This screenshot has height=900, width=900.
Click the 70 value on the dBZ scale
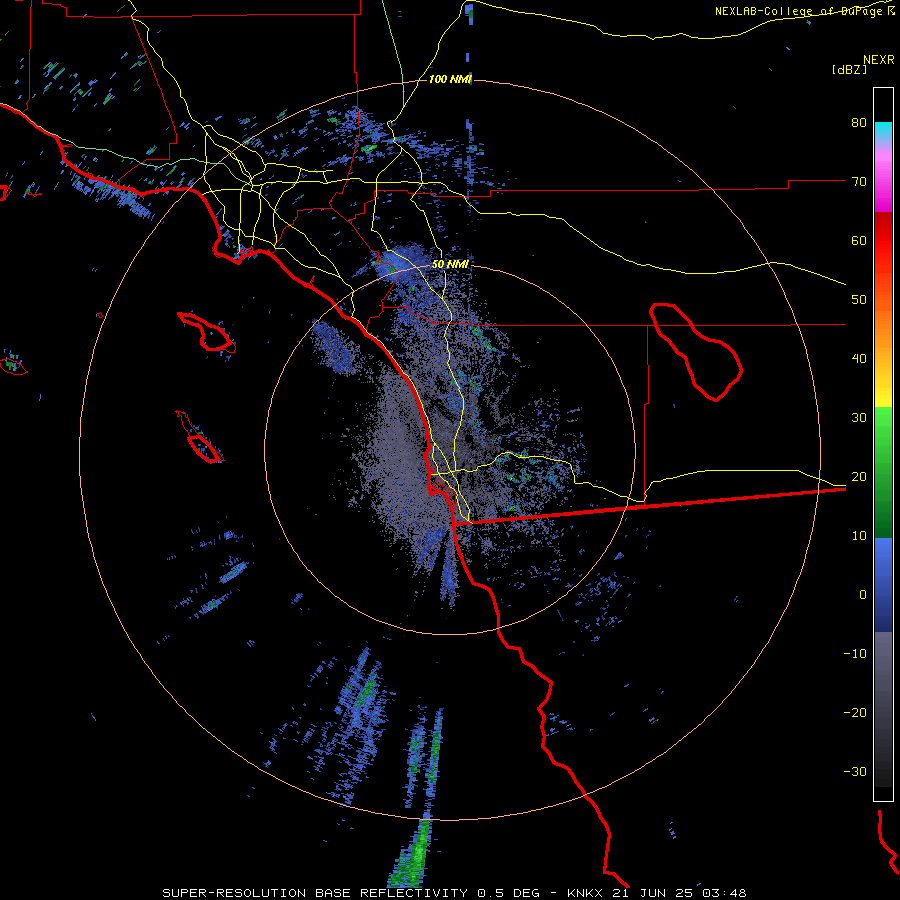point(859,182)
